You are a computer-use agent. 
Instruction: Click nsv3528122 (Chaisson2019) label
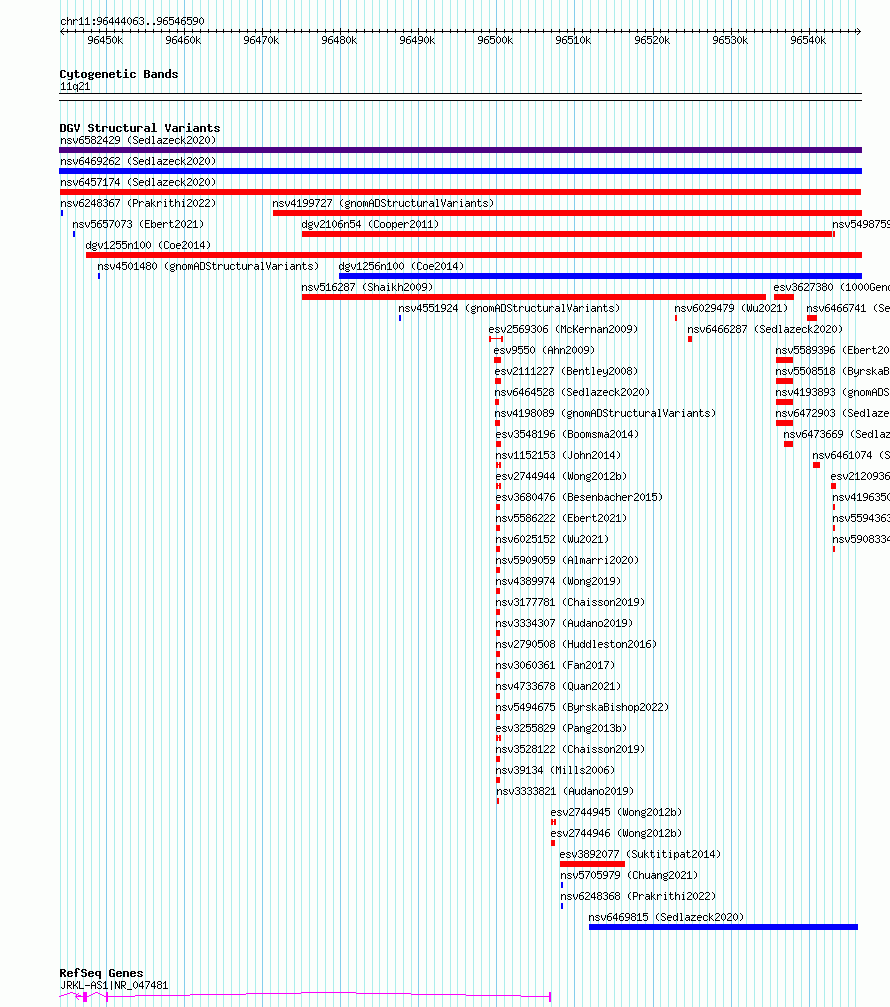click(x=570, y=749)
